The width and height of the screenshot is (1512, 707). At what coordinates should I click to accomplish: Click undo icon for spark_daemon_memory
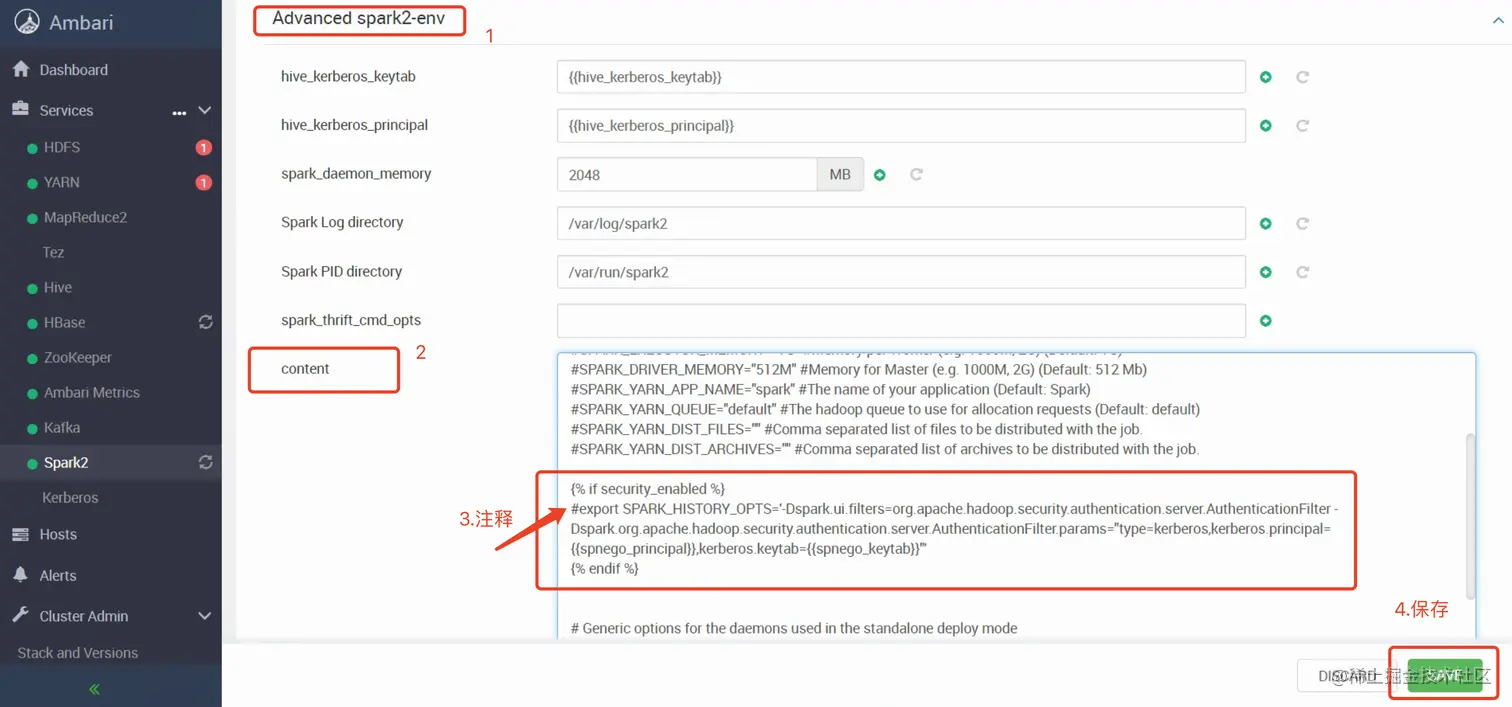click(x=916, y=175)
